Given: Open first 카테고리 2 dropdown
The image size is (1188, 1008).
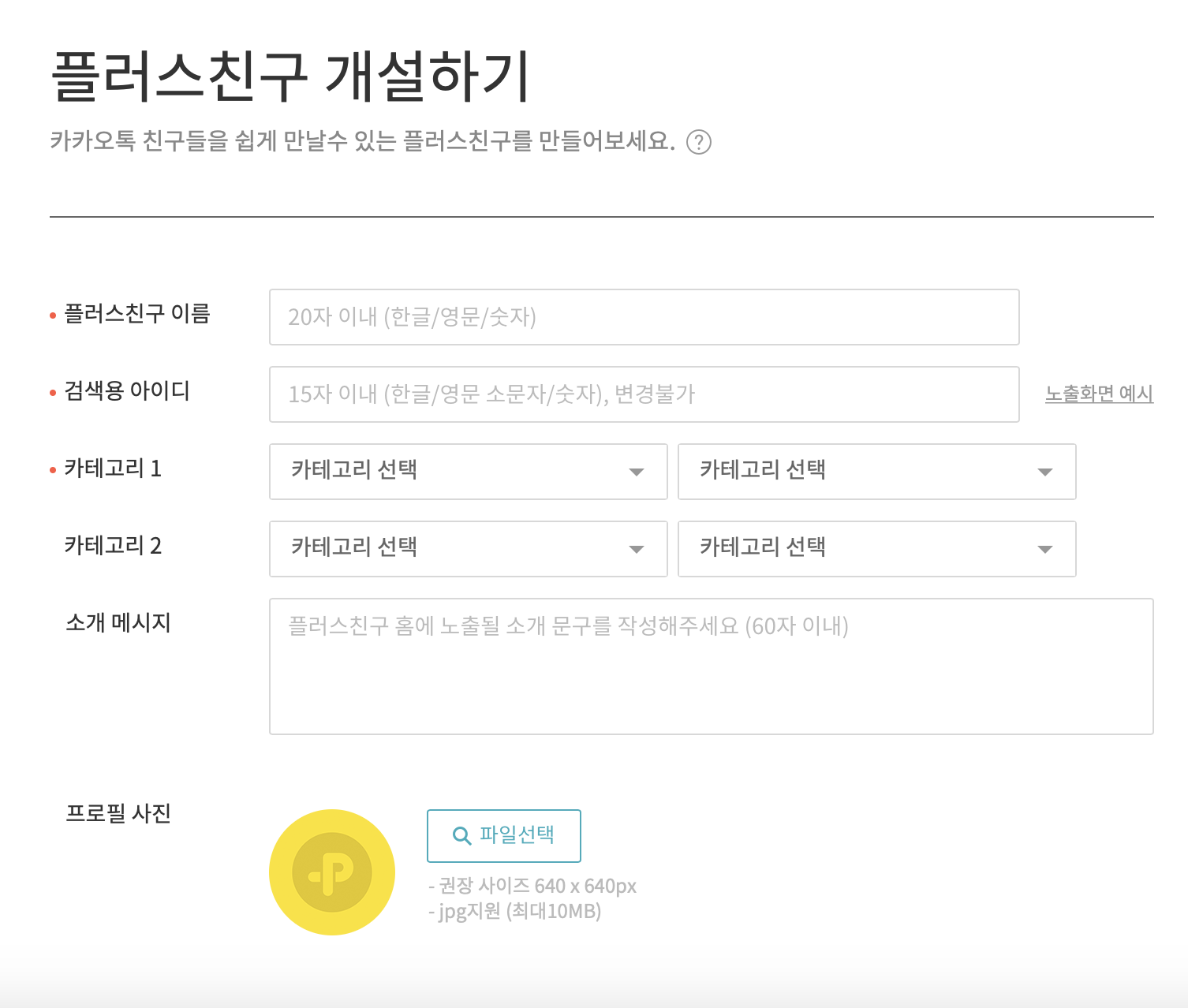Looking at the screenshot, I should pyautogui.click(x=469, y=549).
